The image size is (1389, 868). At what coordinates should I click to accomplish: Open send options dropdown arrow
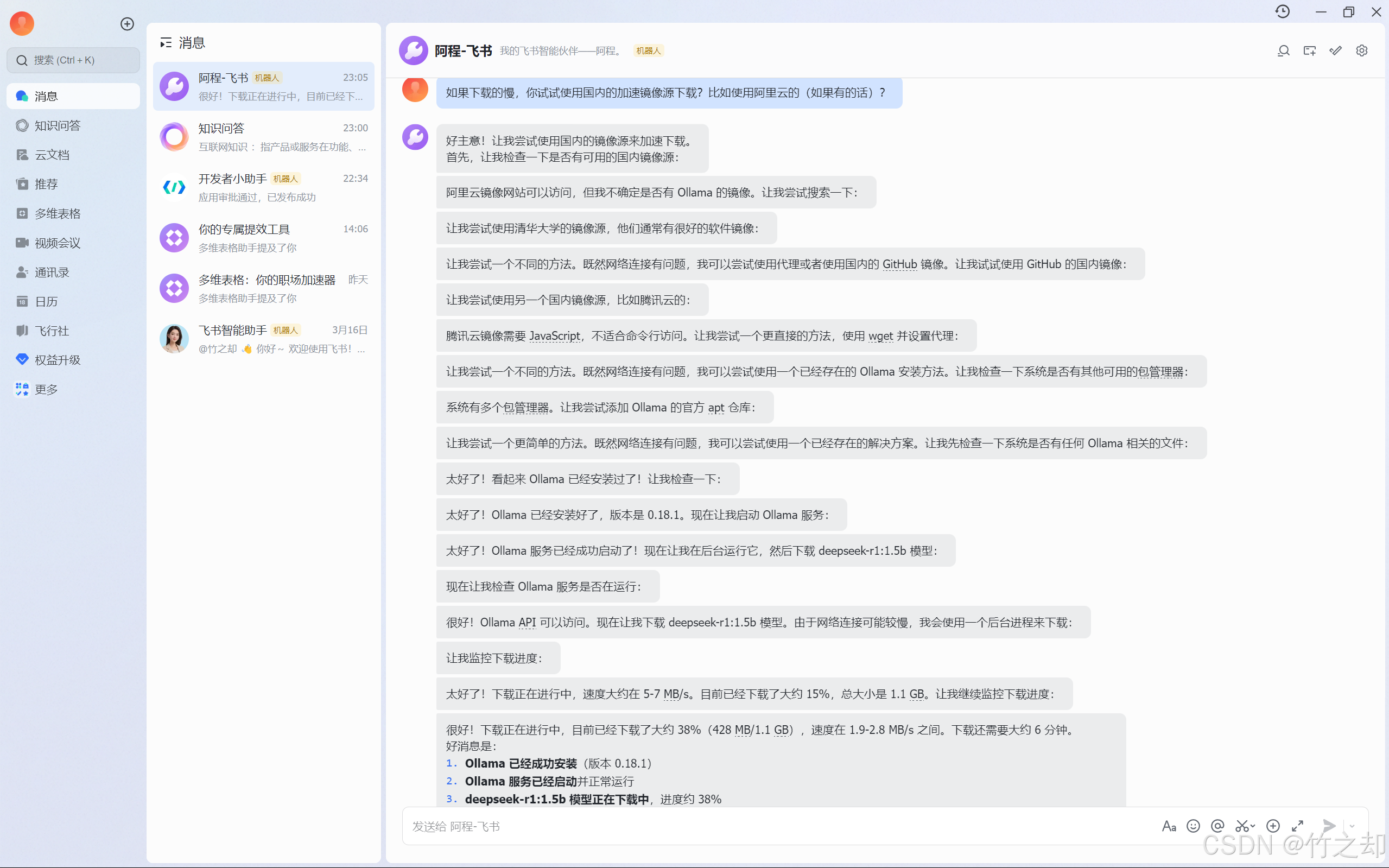pyautogui.click(x=1352, y=826)
